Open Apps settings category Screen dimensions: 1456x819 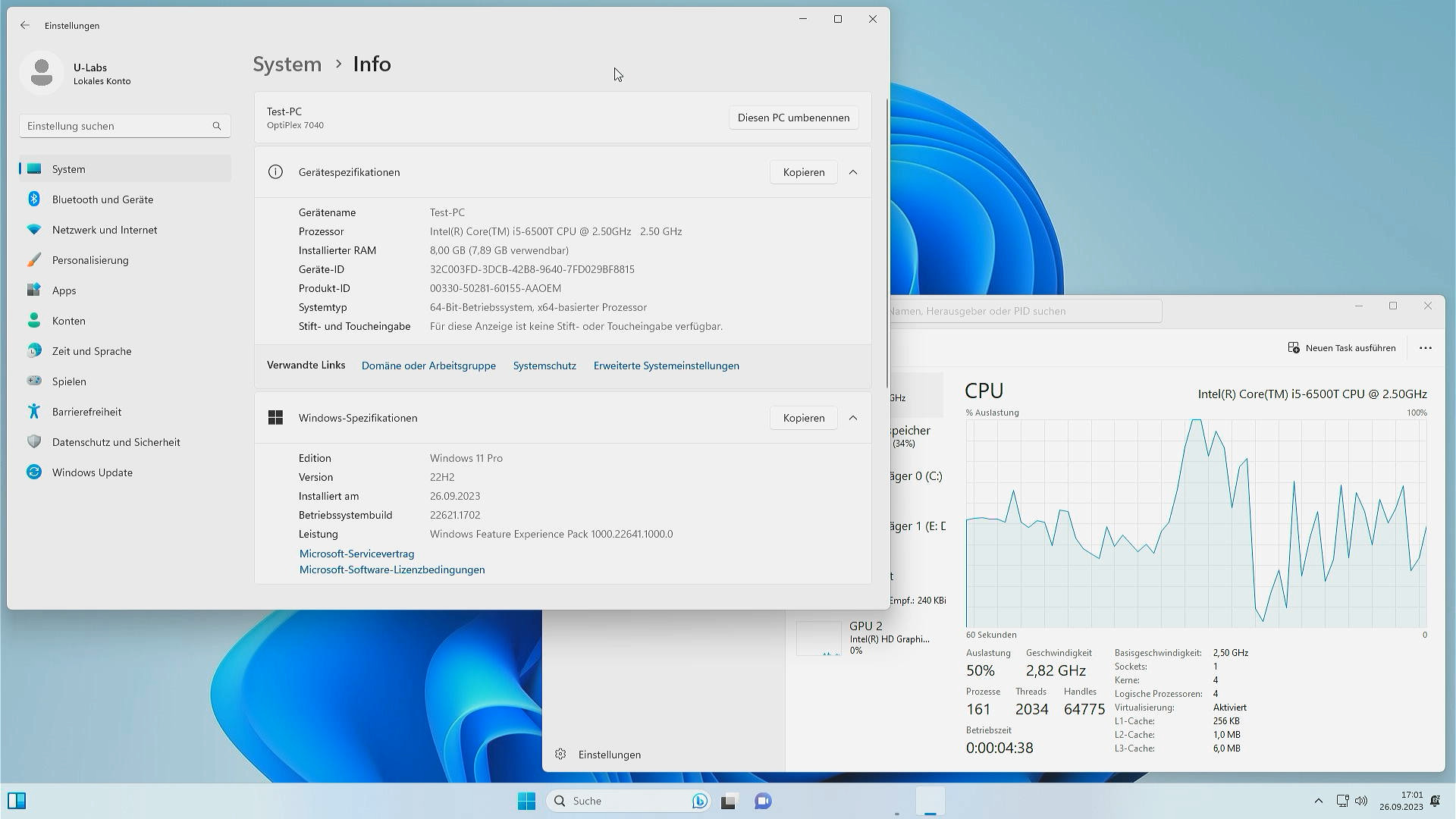tap(125, 290)
